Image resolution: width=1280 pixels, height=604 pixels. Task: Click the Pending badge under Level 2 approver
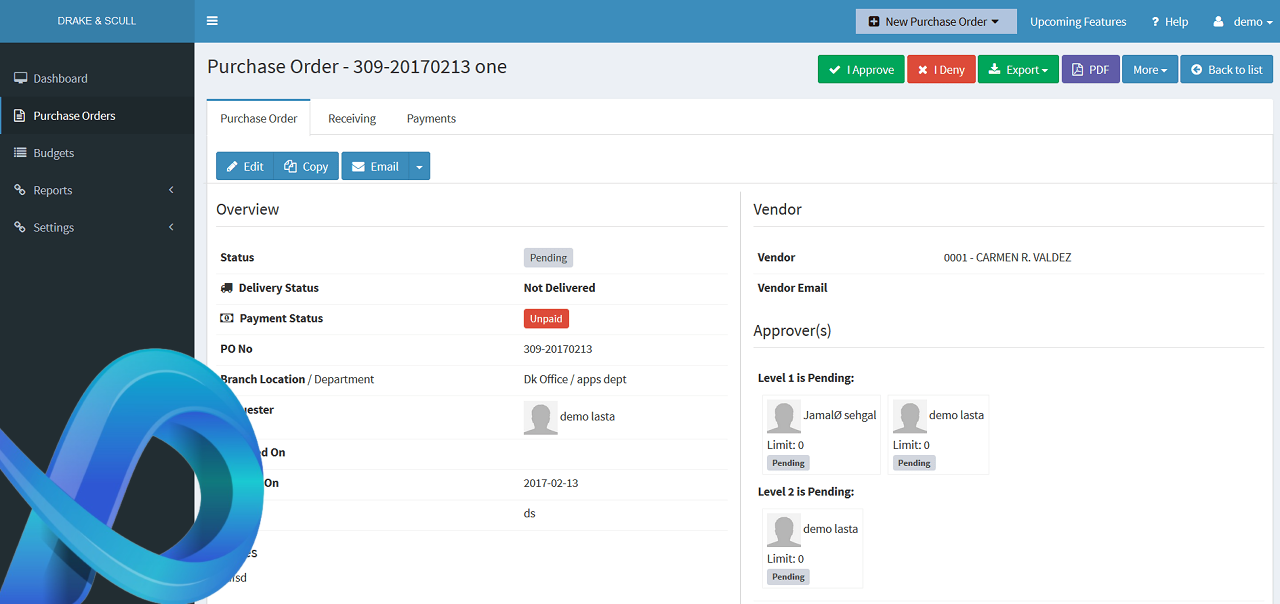788,577
